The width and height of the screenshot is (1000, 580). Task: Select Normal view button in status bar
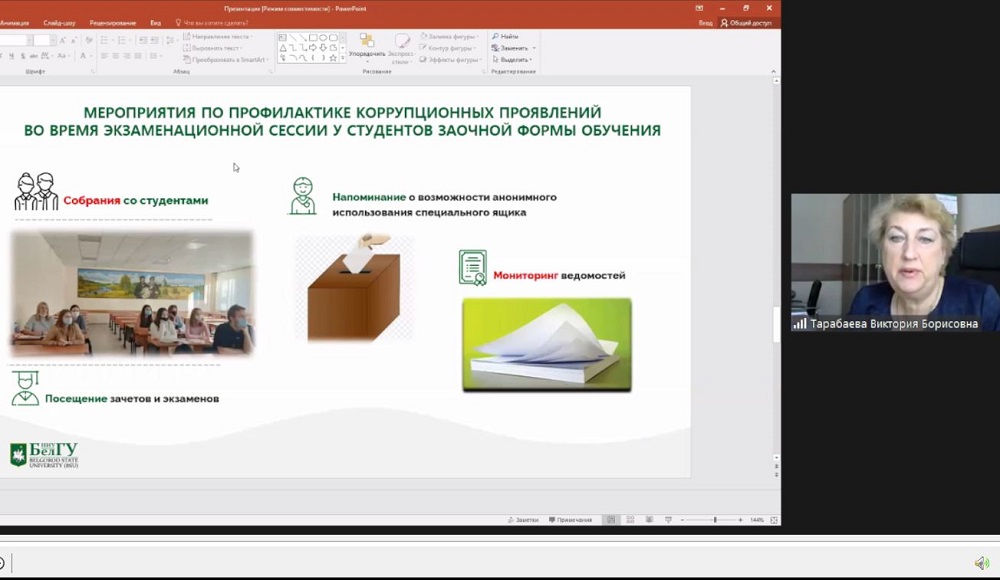pyautogui.click(x=611, y=520)
